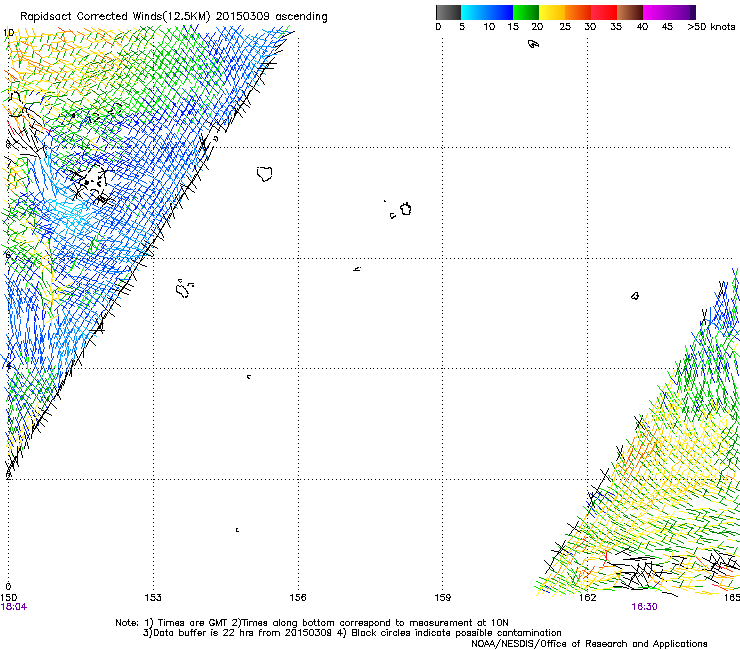Click the '20' legend tick label
Viewport: 740px width, 650px height.
pyautogui.click(x=537, y=27)
